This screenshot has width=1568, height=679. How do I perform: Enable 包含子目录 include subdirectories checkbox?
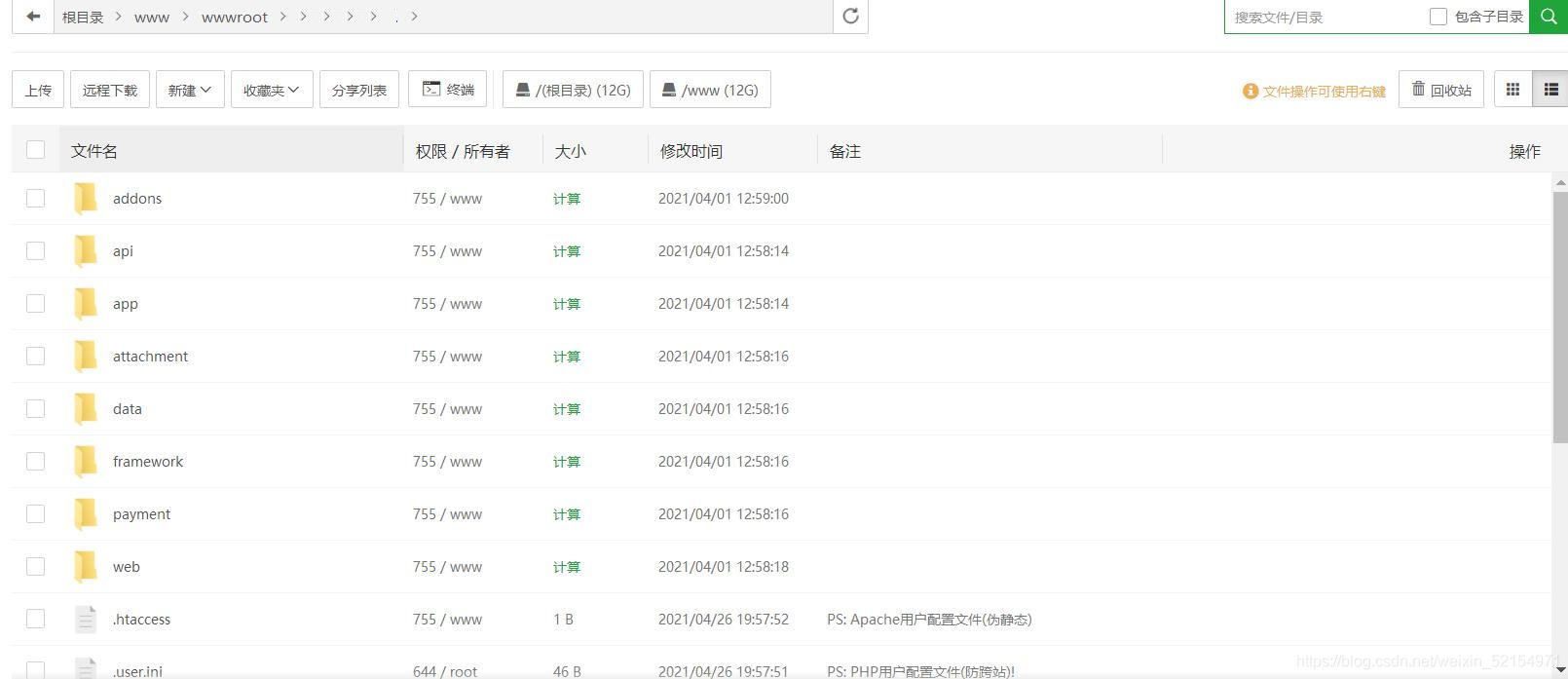coord(1437,17)
